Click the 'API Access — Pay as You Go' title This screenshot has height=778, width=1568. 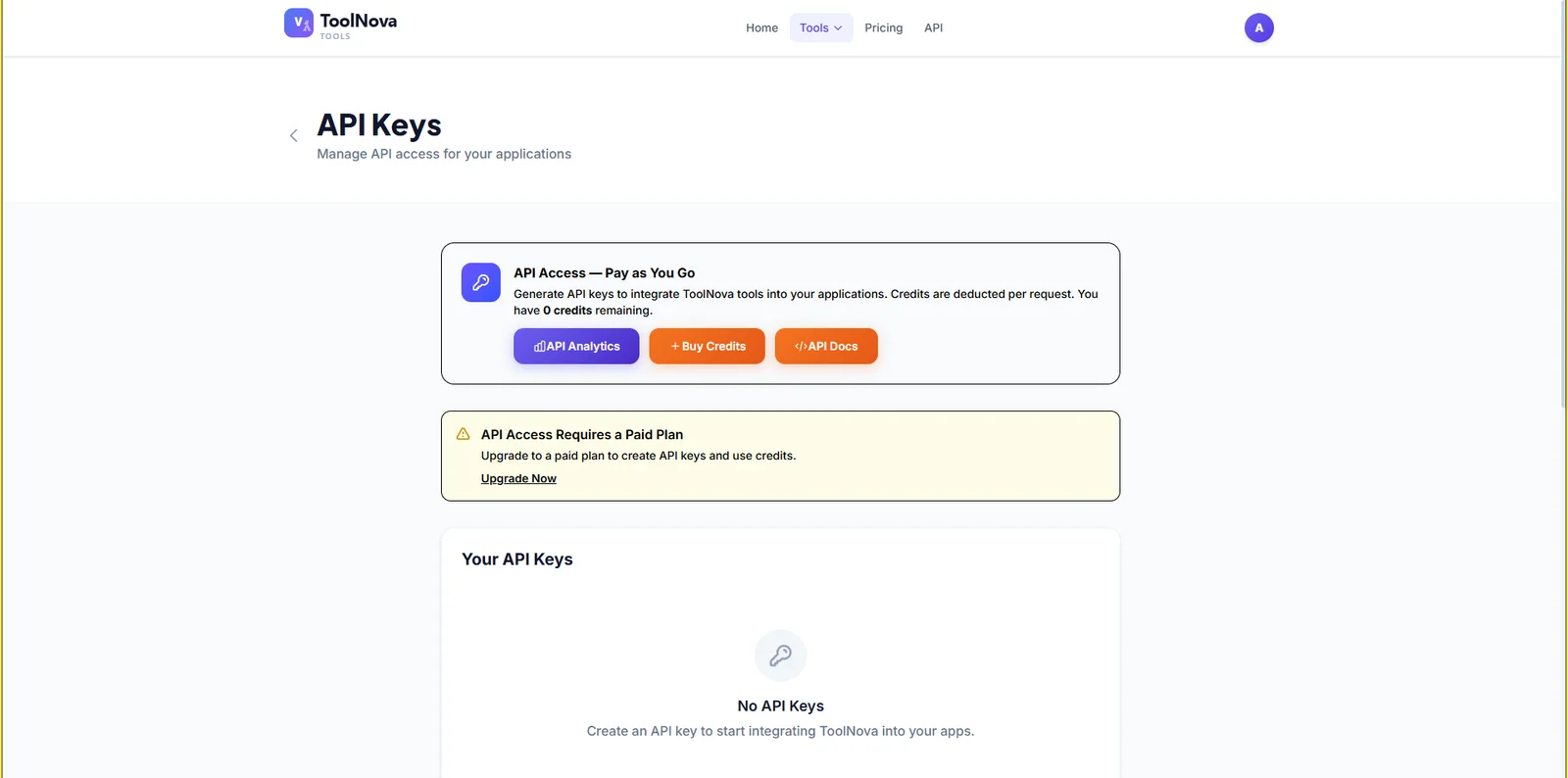[605, 273]
